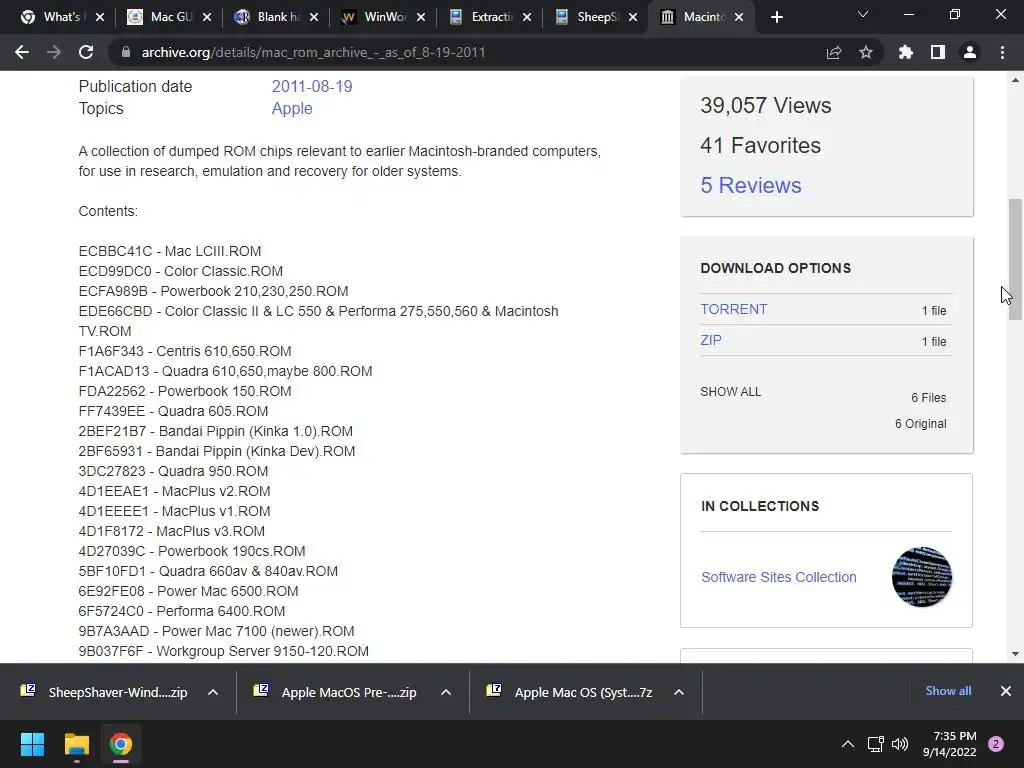Open a new browser tab
The image size is (1024, 768).
[776, 17]
